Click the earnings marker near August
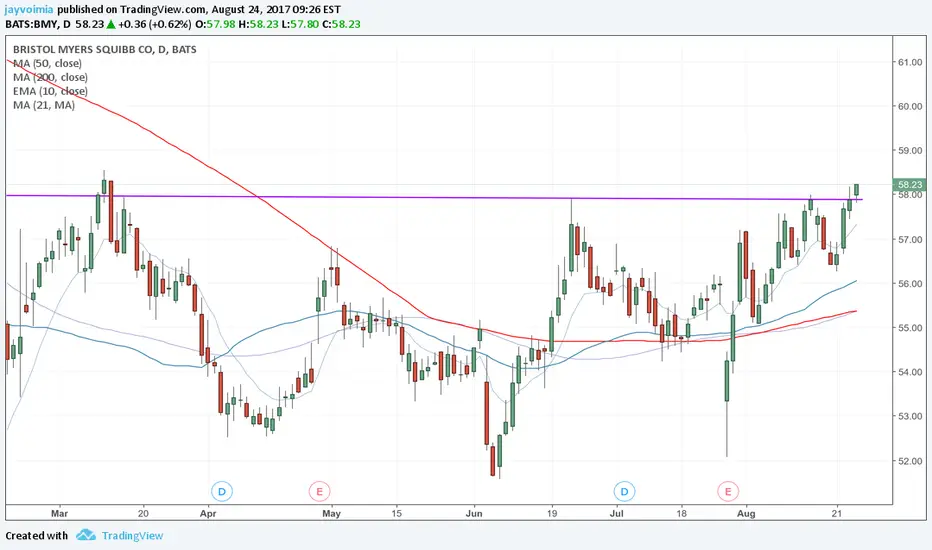This screenshot has width=932, height=550. point(728,492)
